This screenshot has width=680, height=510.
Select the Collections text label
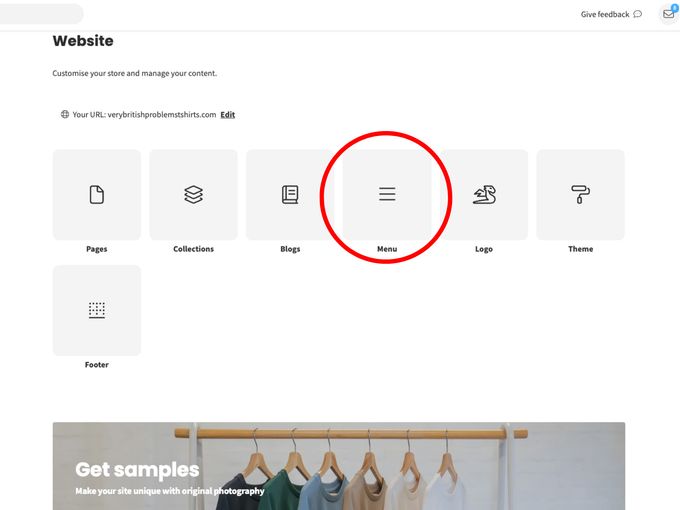(x=193, y=249)
